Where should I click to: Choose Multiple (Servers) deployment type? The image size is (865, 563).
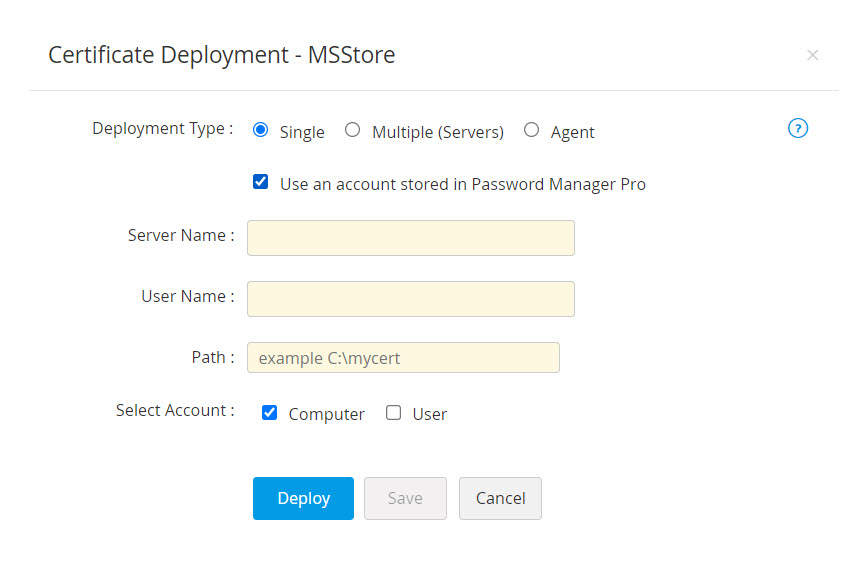(x=352, y=130)
